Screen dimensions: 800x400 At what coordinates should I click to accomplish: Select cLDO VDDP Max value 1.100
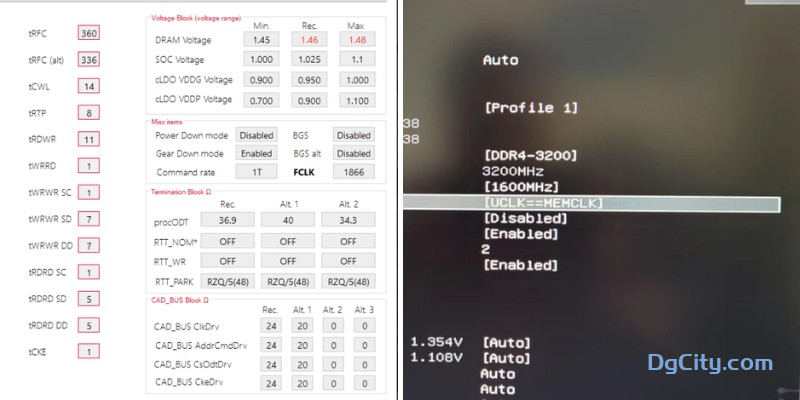[357, 100]
